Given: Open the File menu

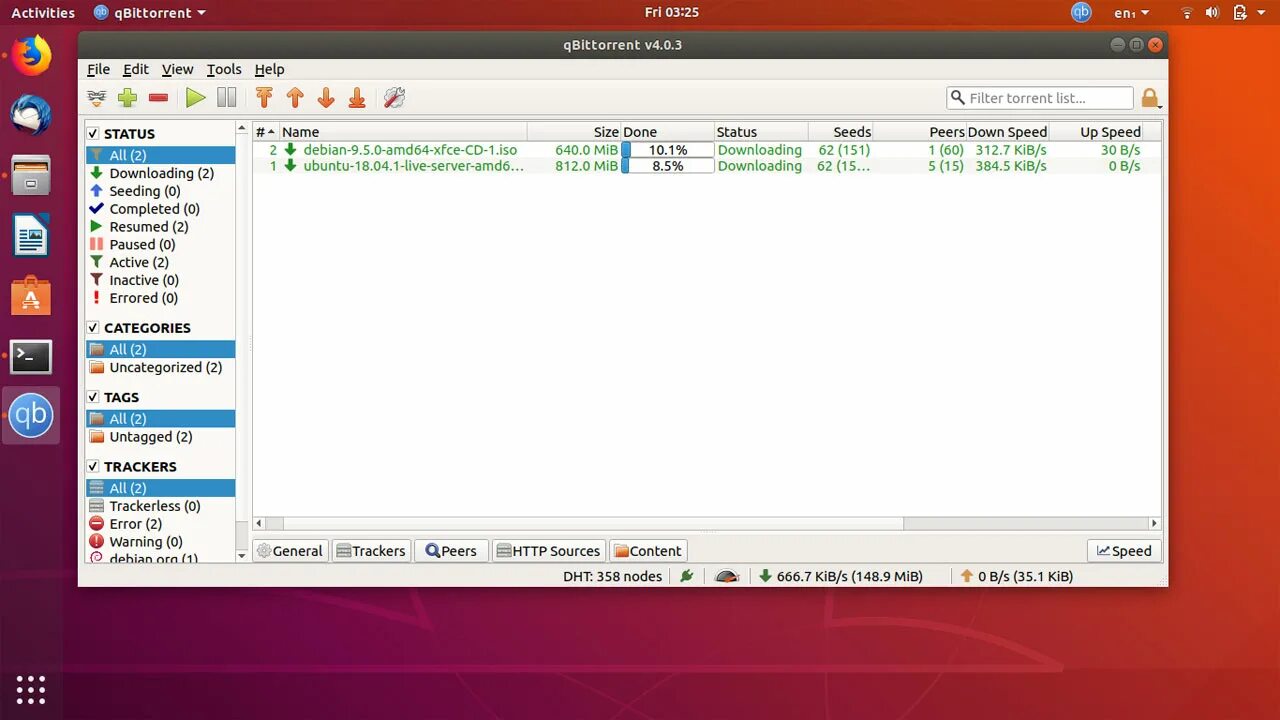Looking at the screenshot, I should (98, 69).
